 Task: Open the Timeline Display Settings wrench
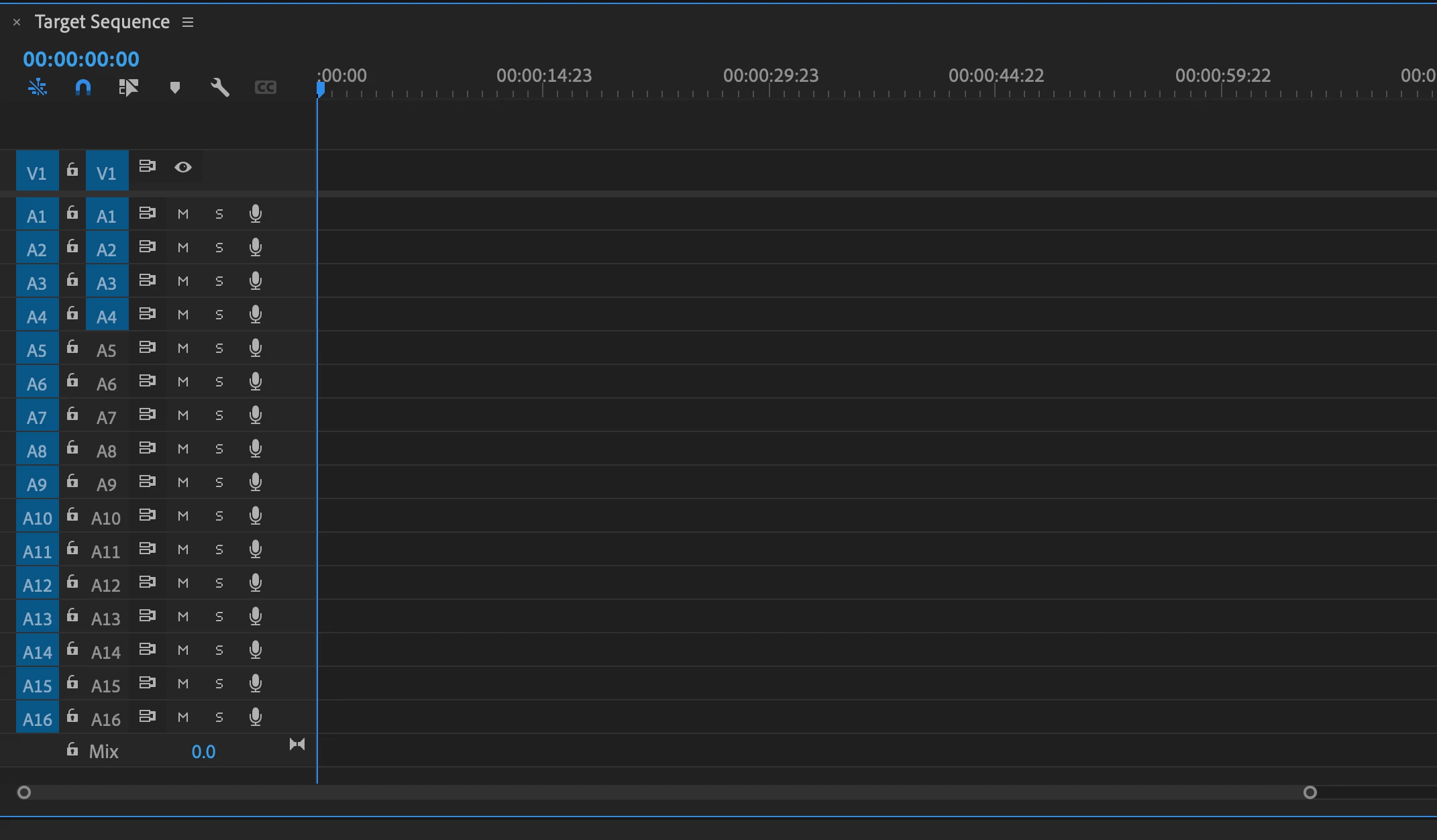(220, 87)
